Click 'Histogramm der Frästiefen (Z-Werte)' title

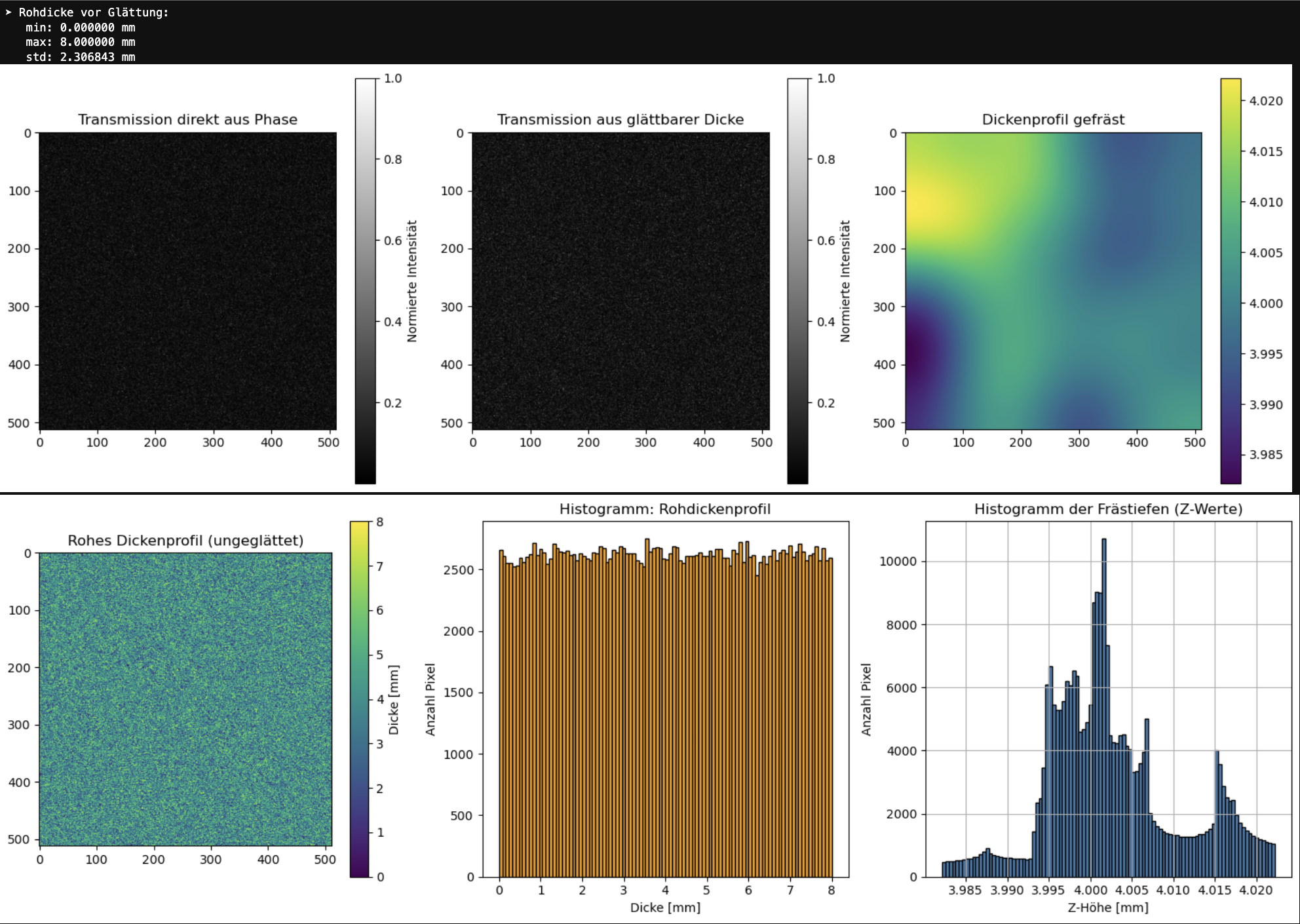click(x=1108, y=509)
